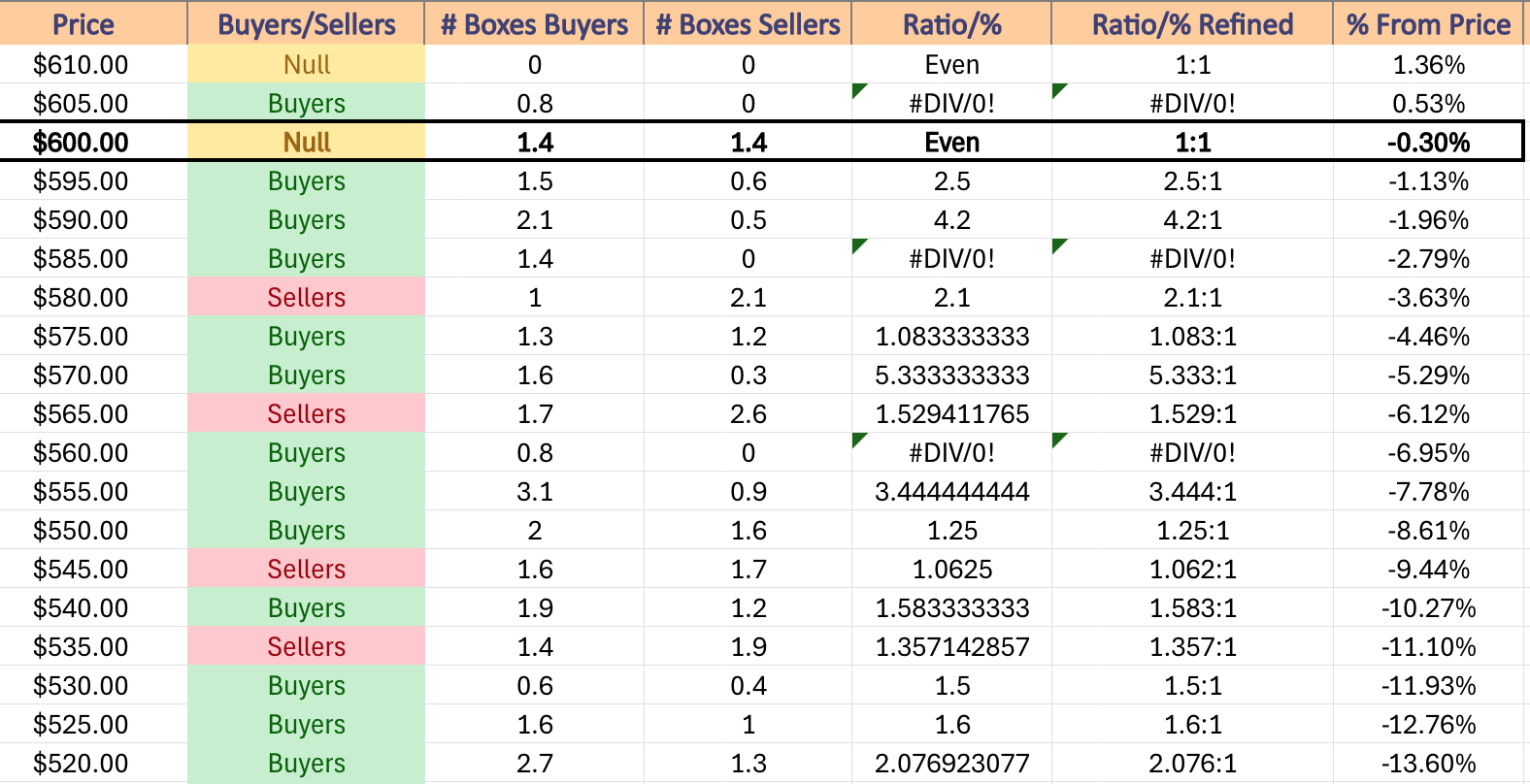Viewport: 1530px width, 784px height.
Task: Click the Buyers cell in $570.00 row
Action: (306, 375)
